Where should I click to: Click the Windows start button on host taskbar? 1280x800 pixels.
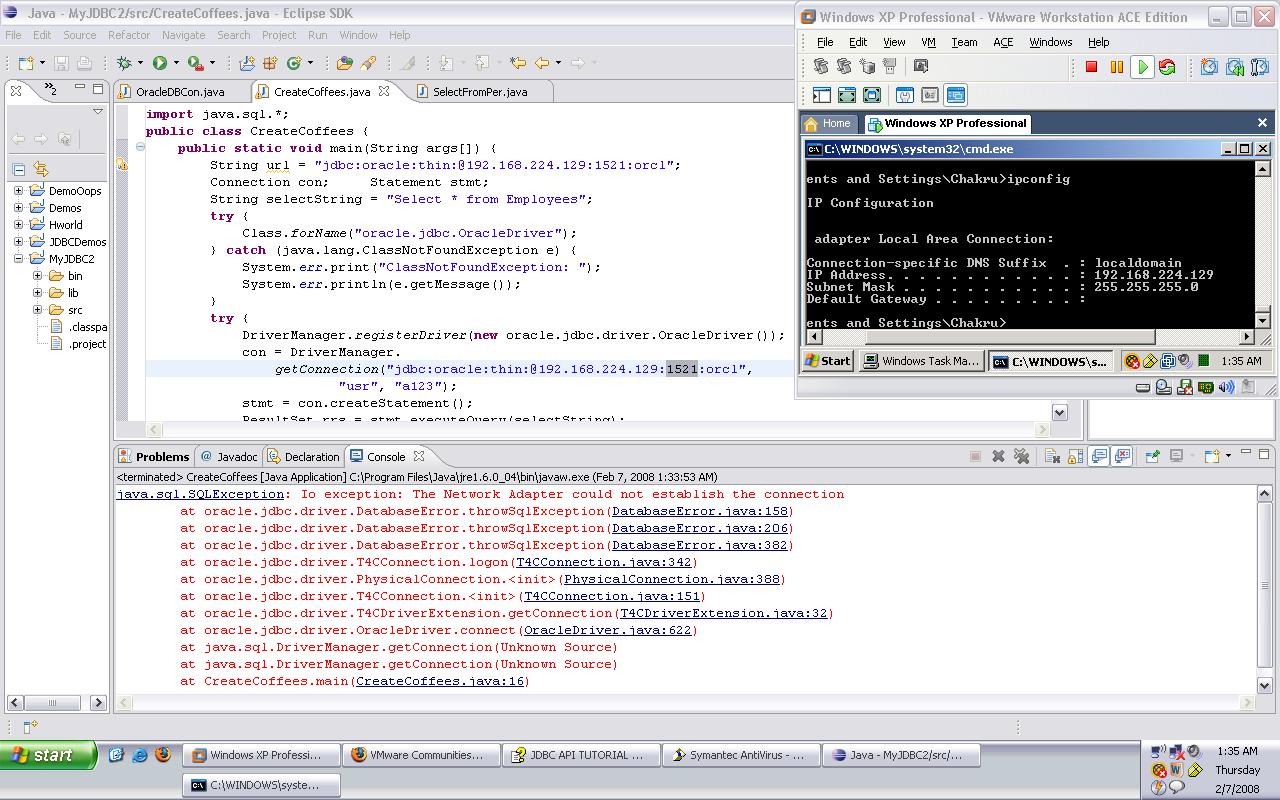click(49, 755)
